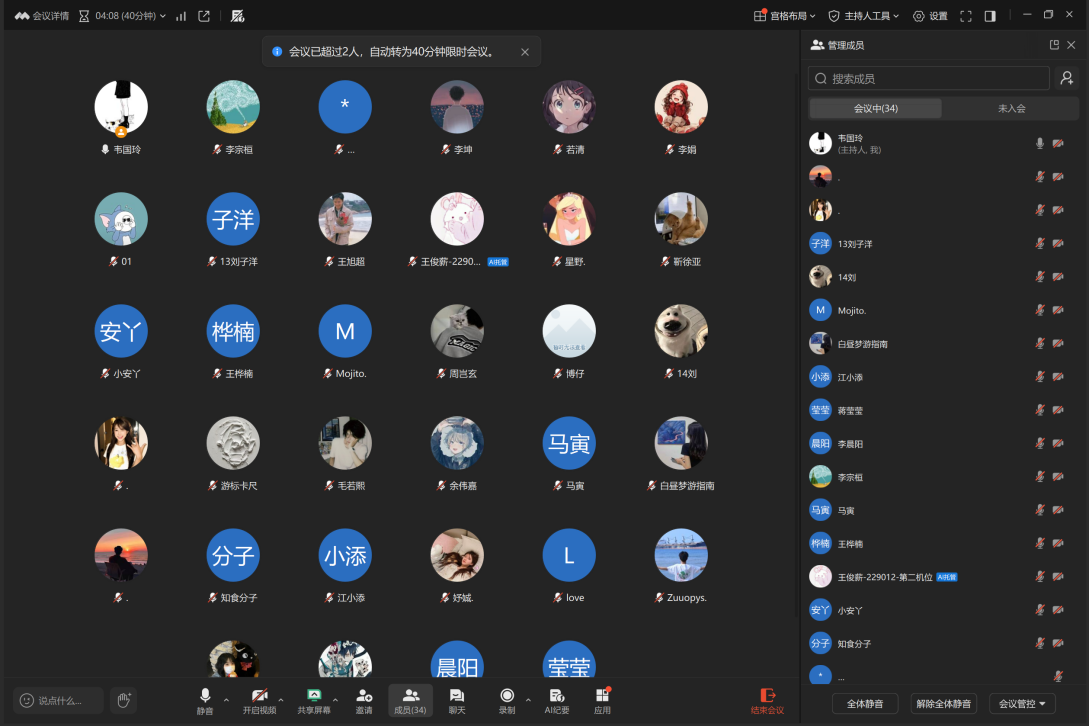The width and height of the screenshot is (1089, 726).
Task: Start recording with the 录制 icon
Action: [507, 696]
